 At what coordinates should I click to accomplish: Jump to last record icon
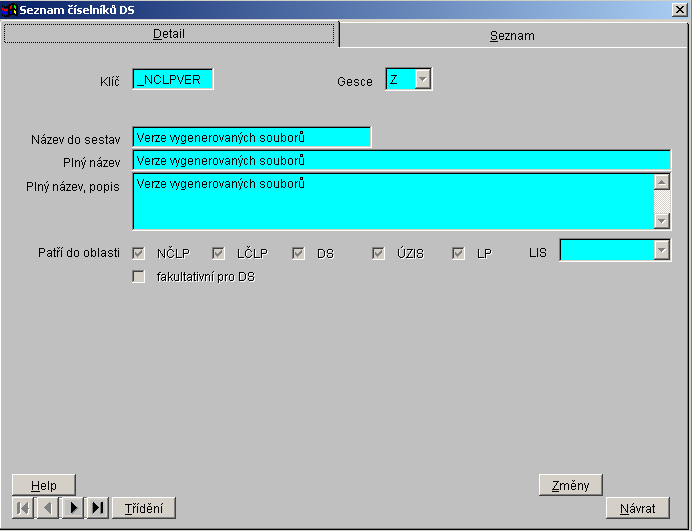click(x=98, y=508)
